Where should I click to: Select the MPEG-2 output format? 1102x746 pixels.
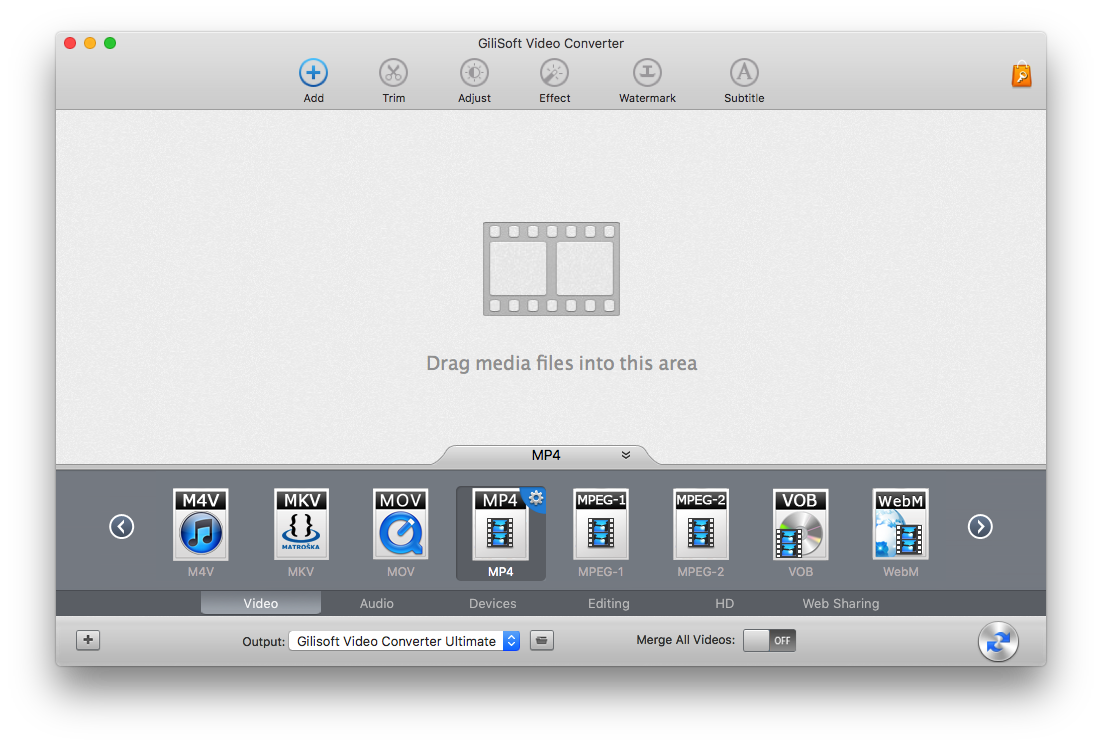[x=701, y=533]
